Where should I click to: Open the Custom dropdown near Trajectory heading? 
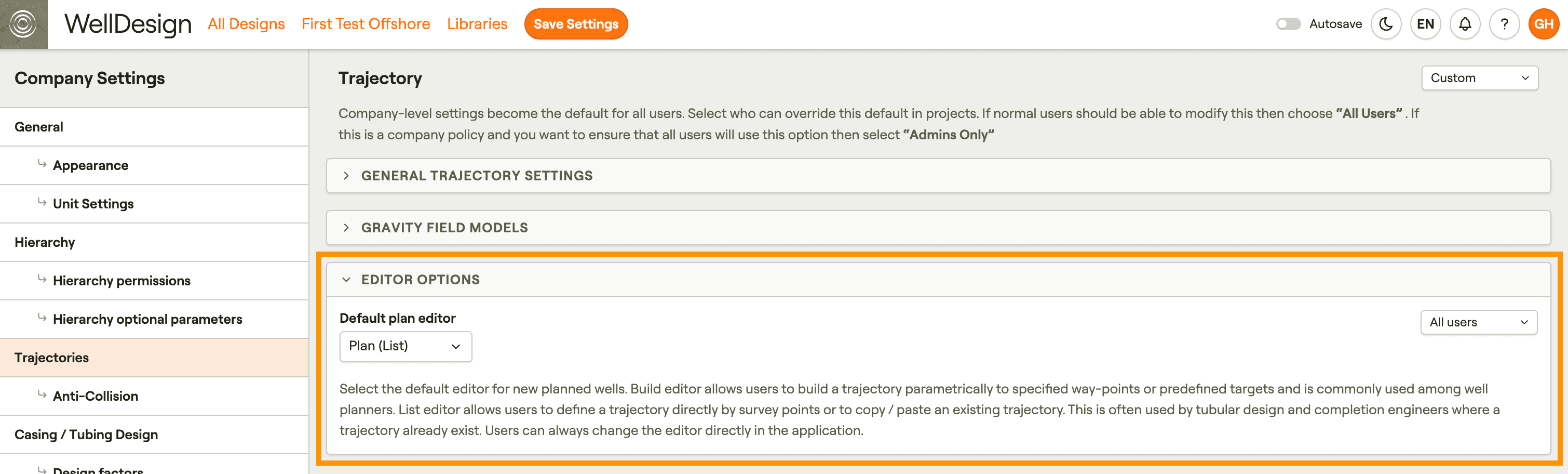tap(1479, 78)
